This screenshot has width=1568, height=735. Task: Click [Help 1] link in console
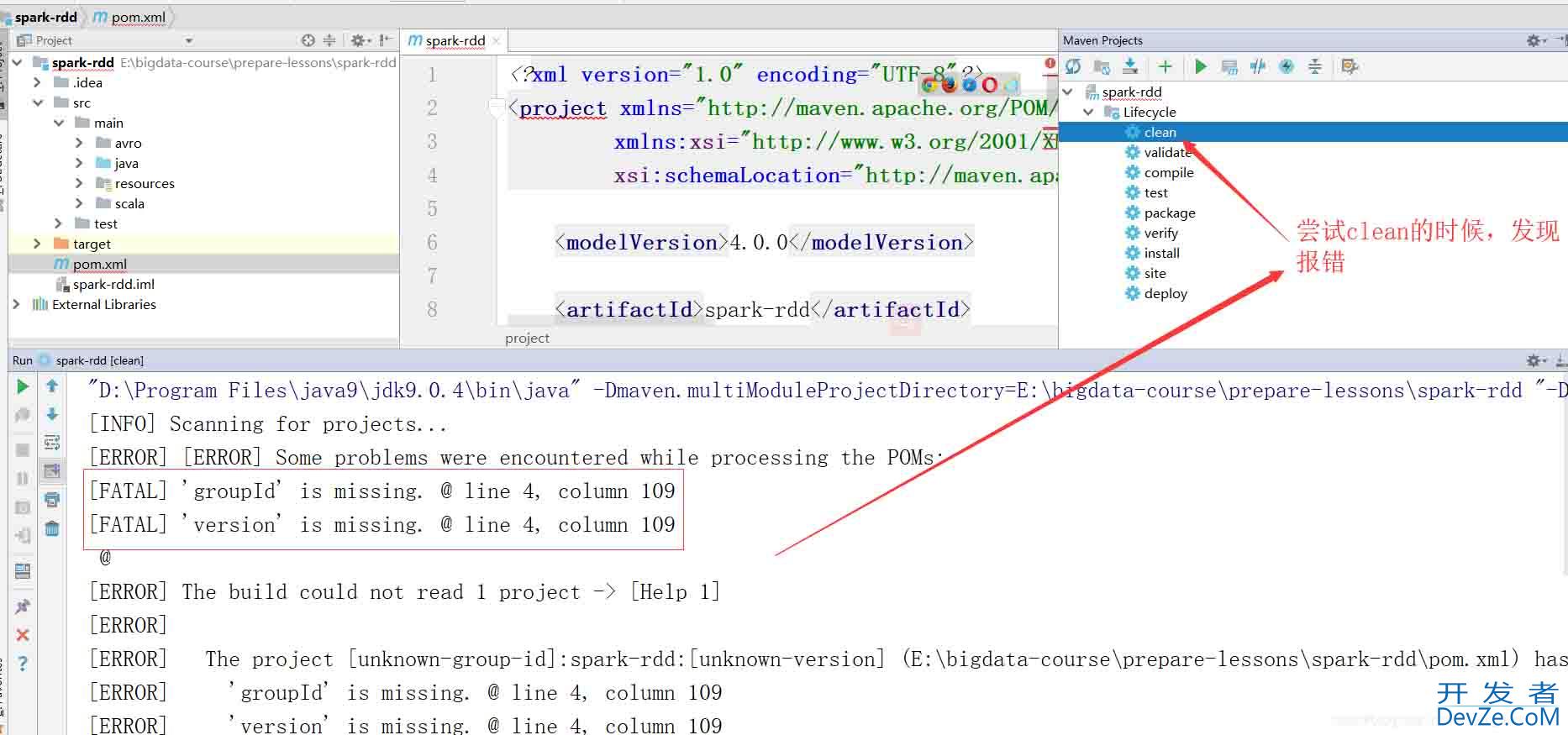click(x=675, y=592)
